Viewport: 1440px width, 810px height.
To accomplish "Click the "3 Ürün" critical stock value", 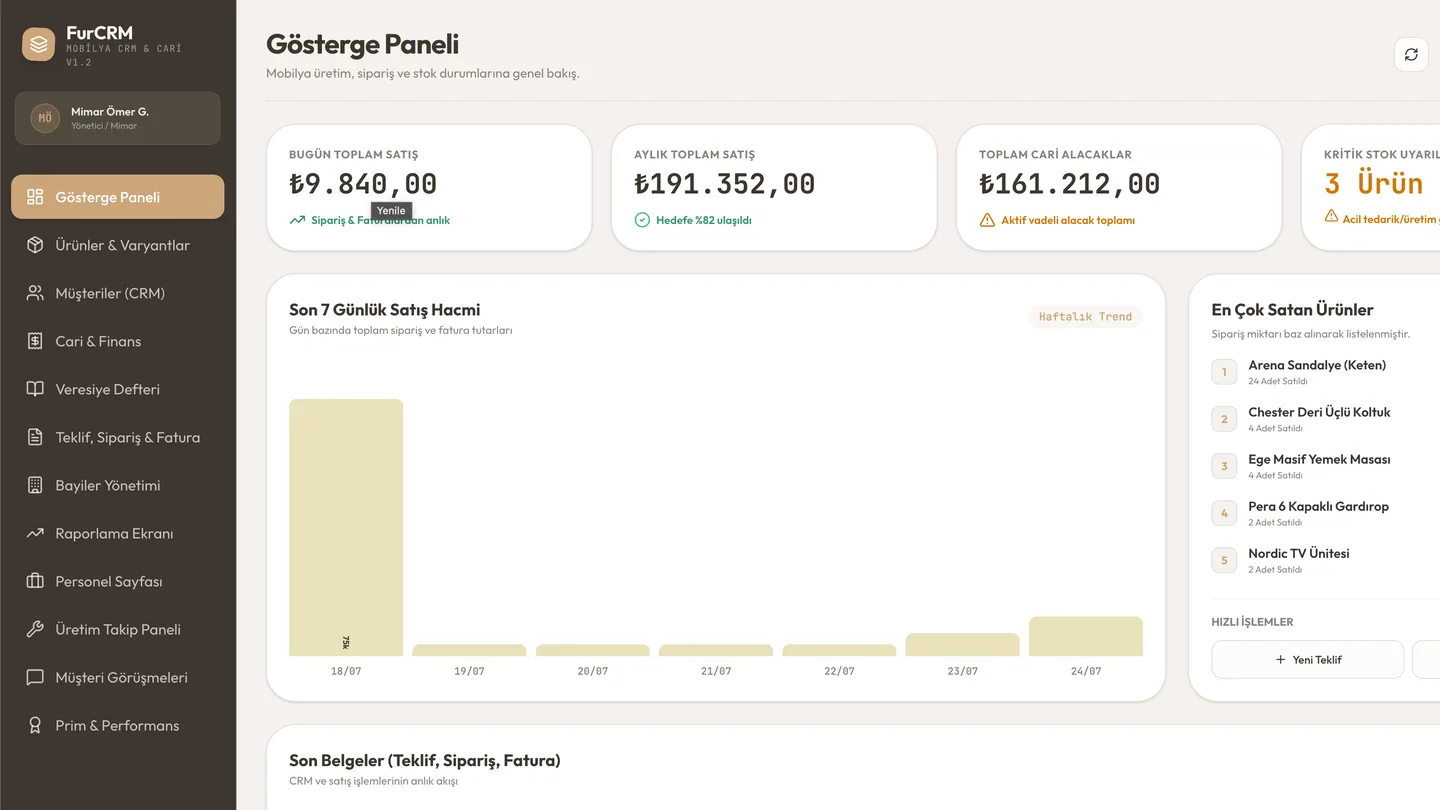I will pyautogui.click(x=1373, y=183).
